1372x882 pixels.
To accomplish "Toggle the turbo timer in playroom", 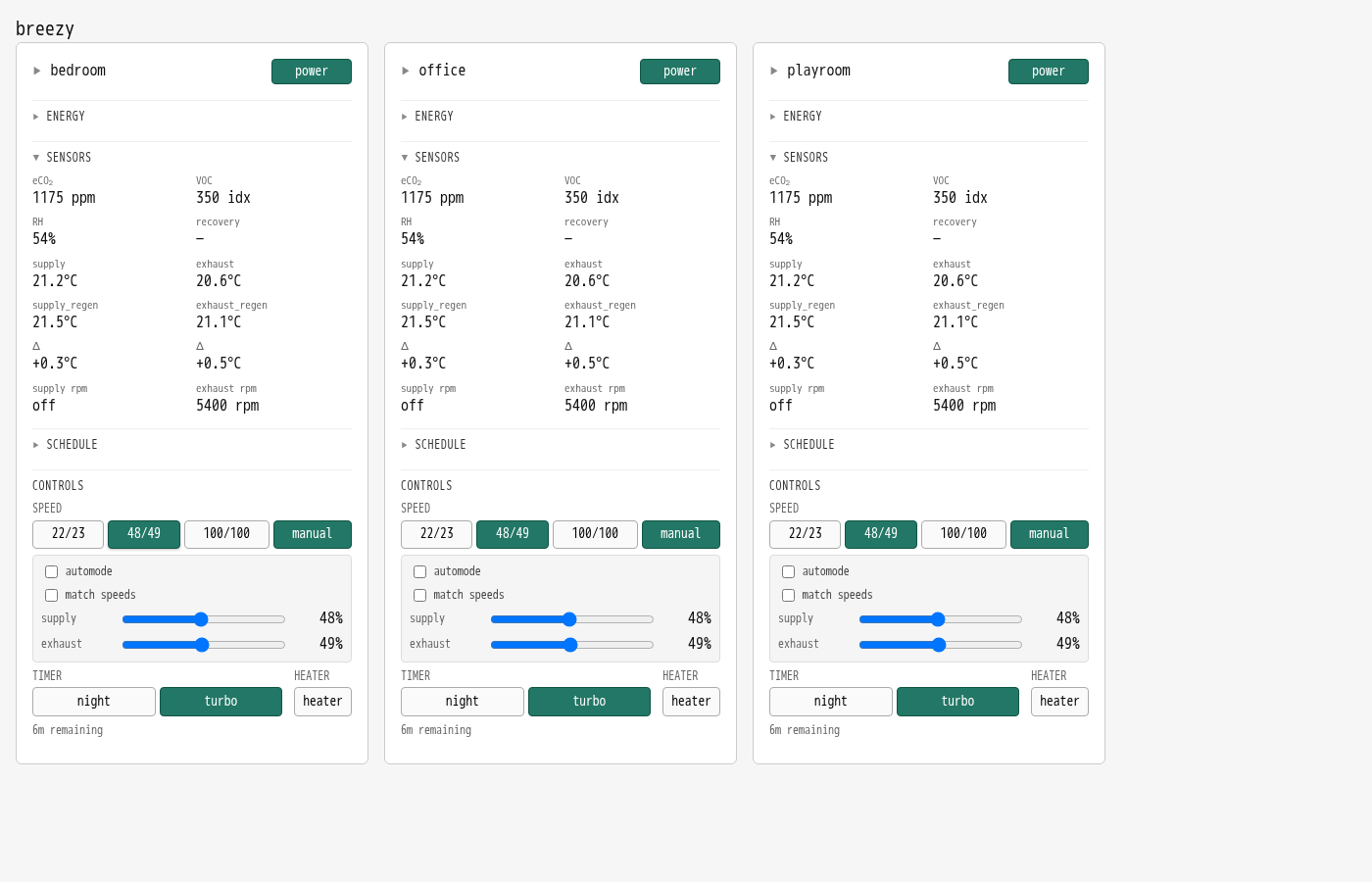I will pyautogui.click(x=958, y=702).
